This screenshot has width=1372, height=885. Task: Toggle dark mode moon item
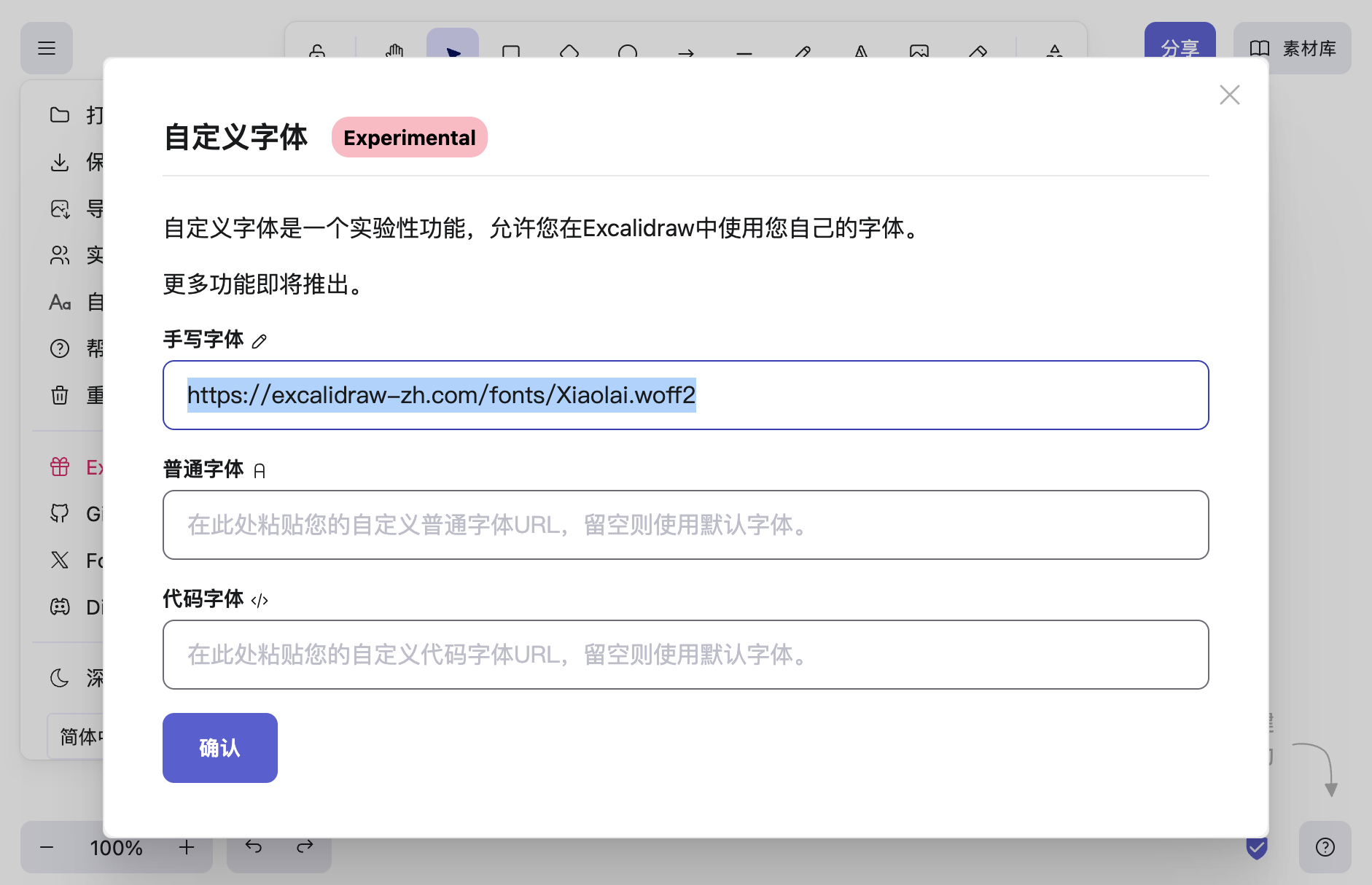(69, 678)
